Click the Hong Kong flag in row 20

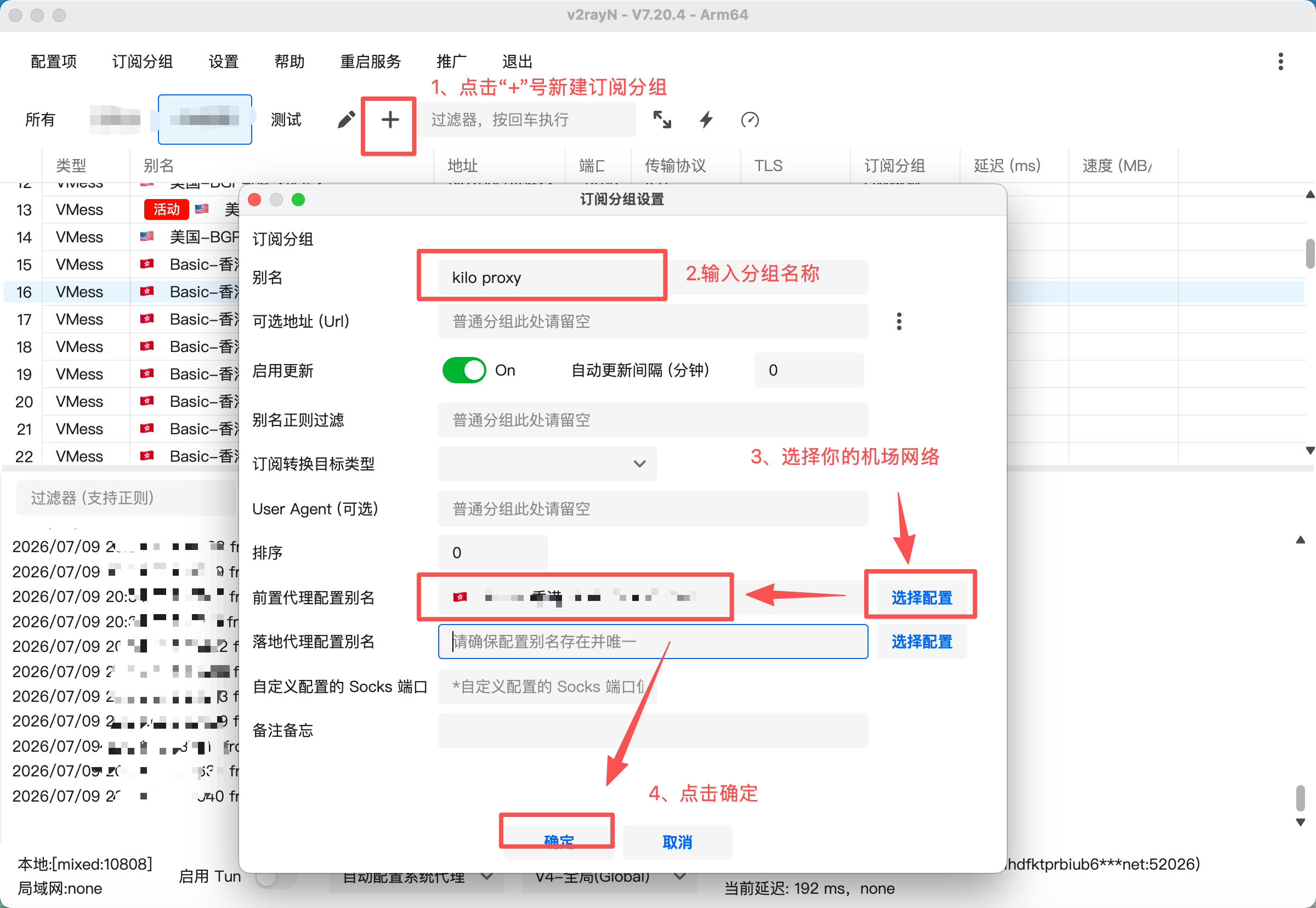pos(147,401)
